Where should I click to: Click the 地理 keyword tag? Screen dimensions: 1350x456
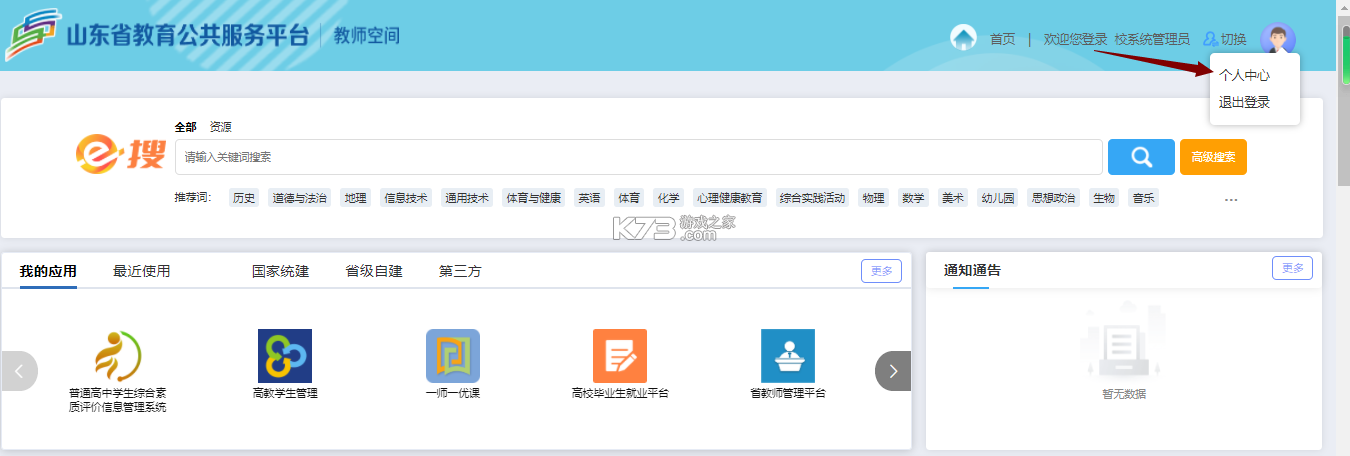point(355,198)
